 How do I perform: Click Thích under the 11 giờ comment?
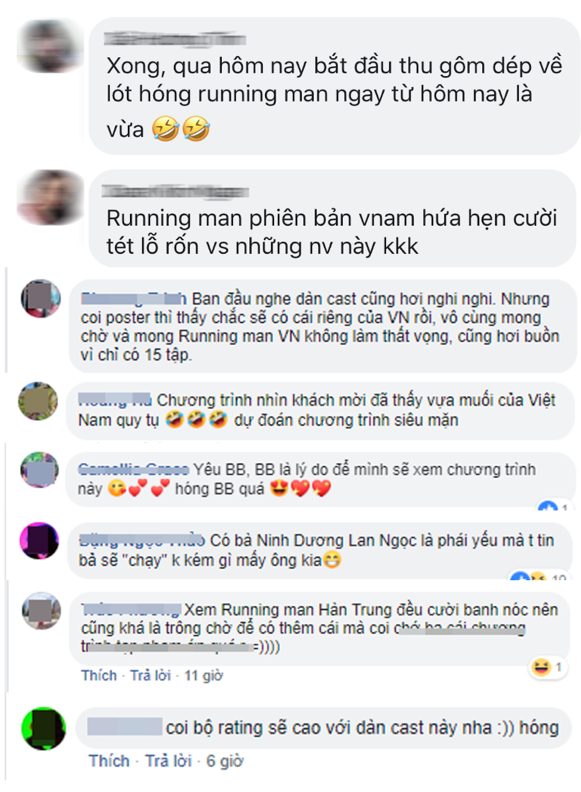[x=99, y=675]
